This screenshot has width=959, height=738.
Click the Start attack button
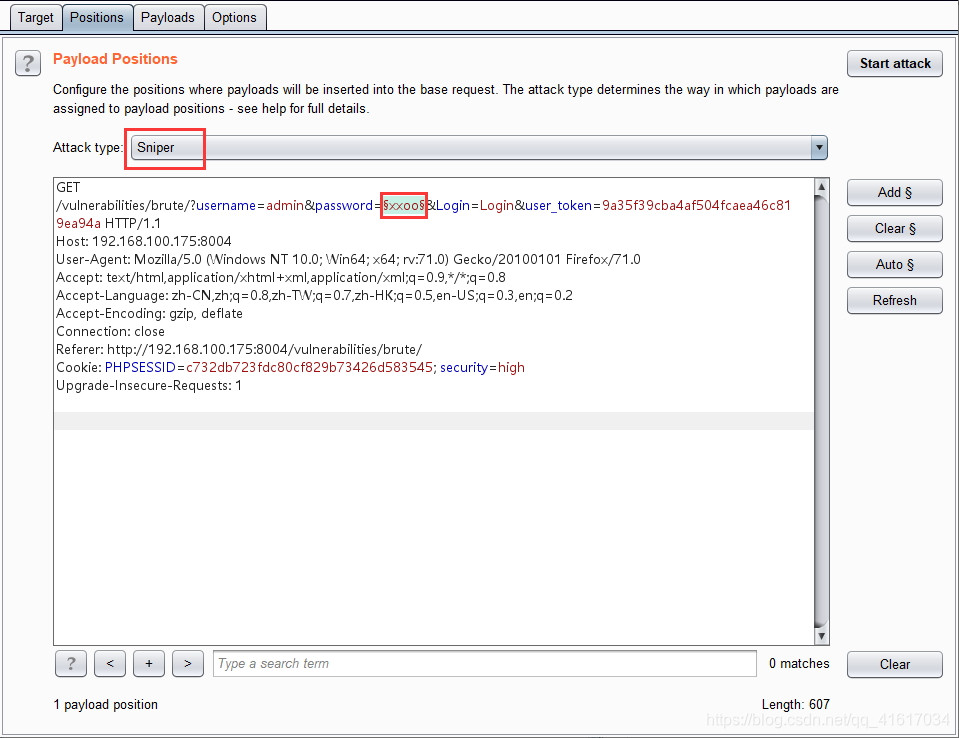coord(895,64)
